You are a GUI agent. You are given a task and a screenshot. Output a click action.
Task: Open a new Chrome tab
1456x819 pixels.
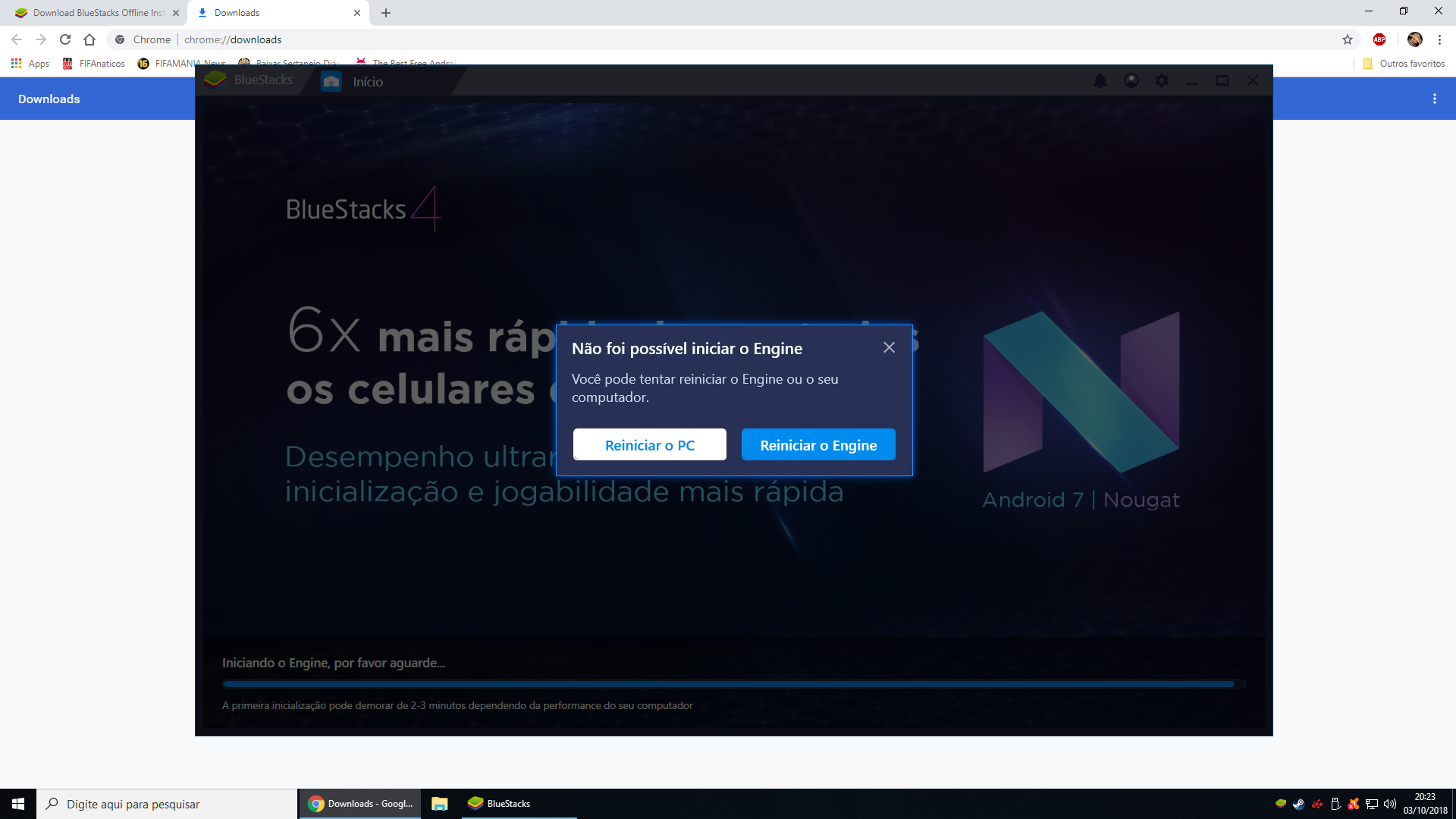coord(386,13)
